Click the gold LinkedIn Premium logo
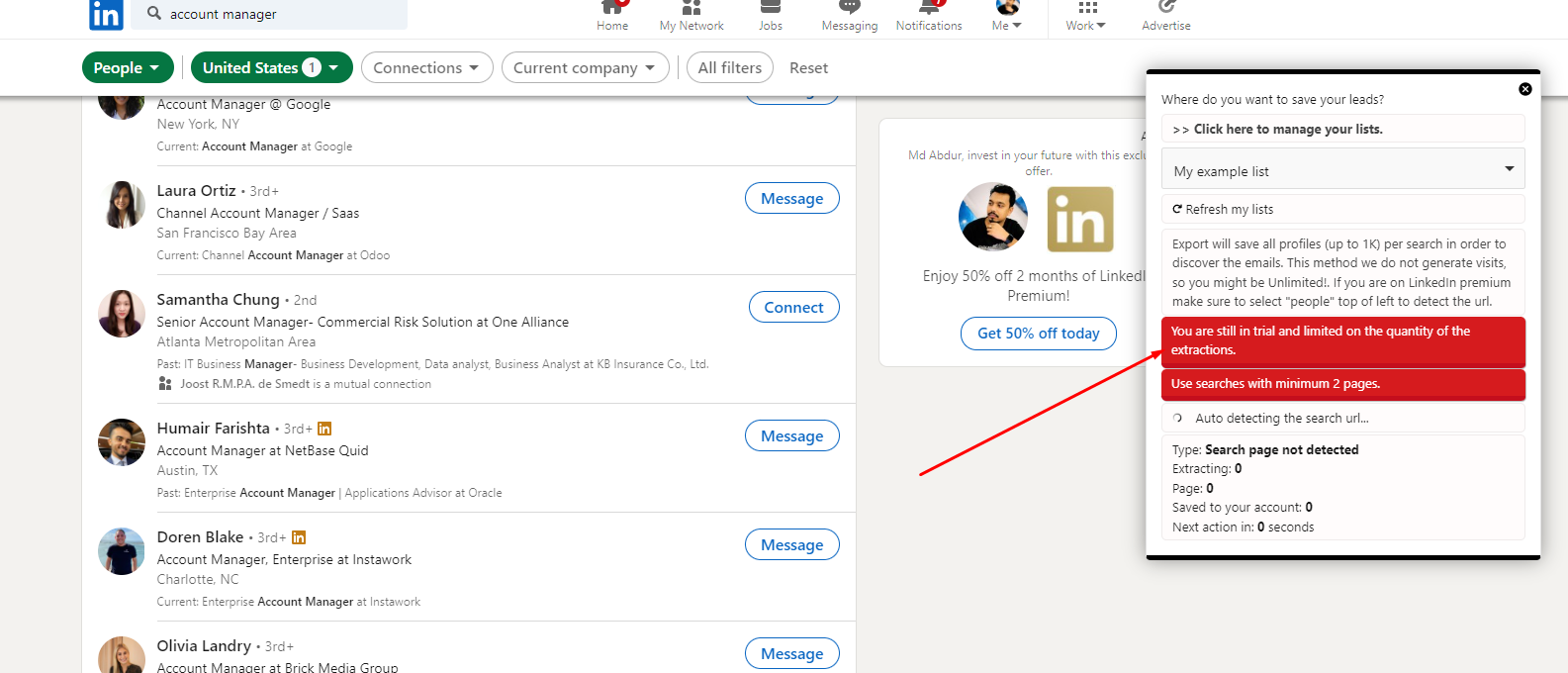This screenshot has width=1568, height=673. pyautogui.click(x=1080, y=219)
